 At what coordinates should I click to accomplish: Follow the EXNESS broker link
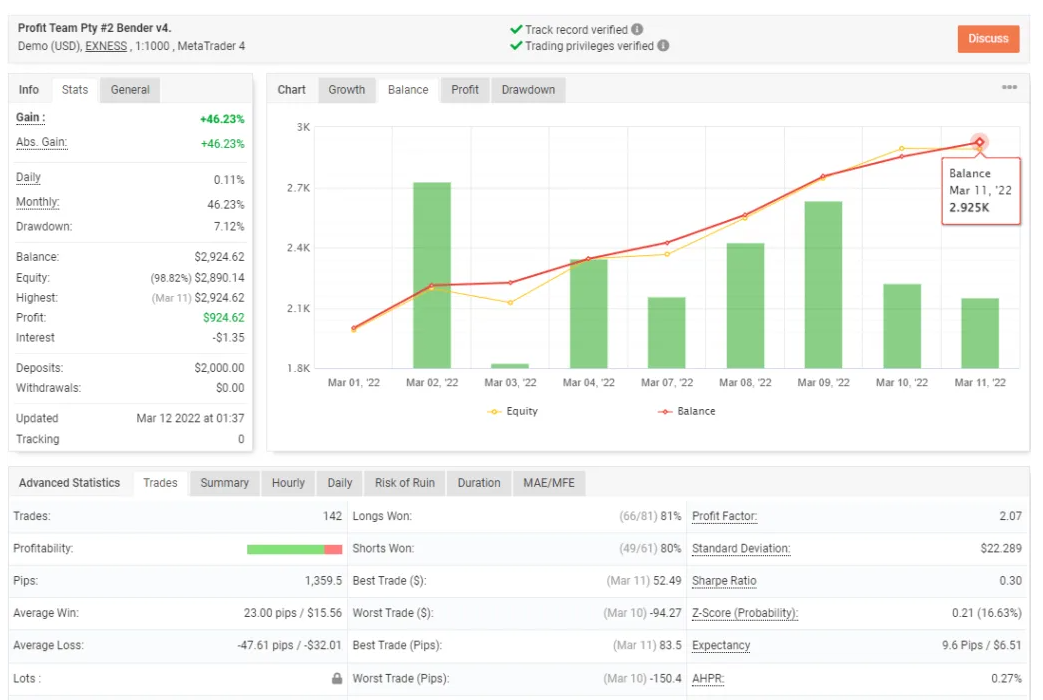(106, 46)
